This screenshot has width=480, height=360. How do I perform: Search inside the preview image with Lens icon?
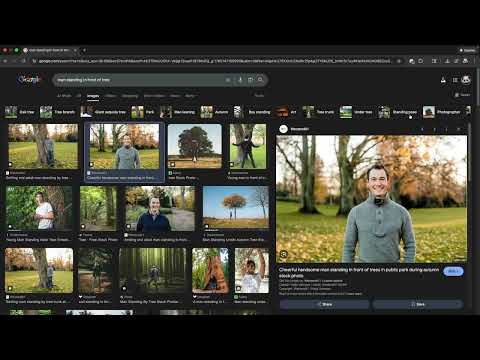284,254
